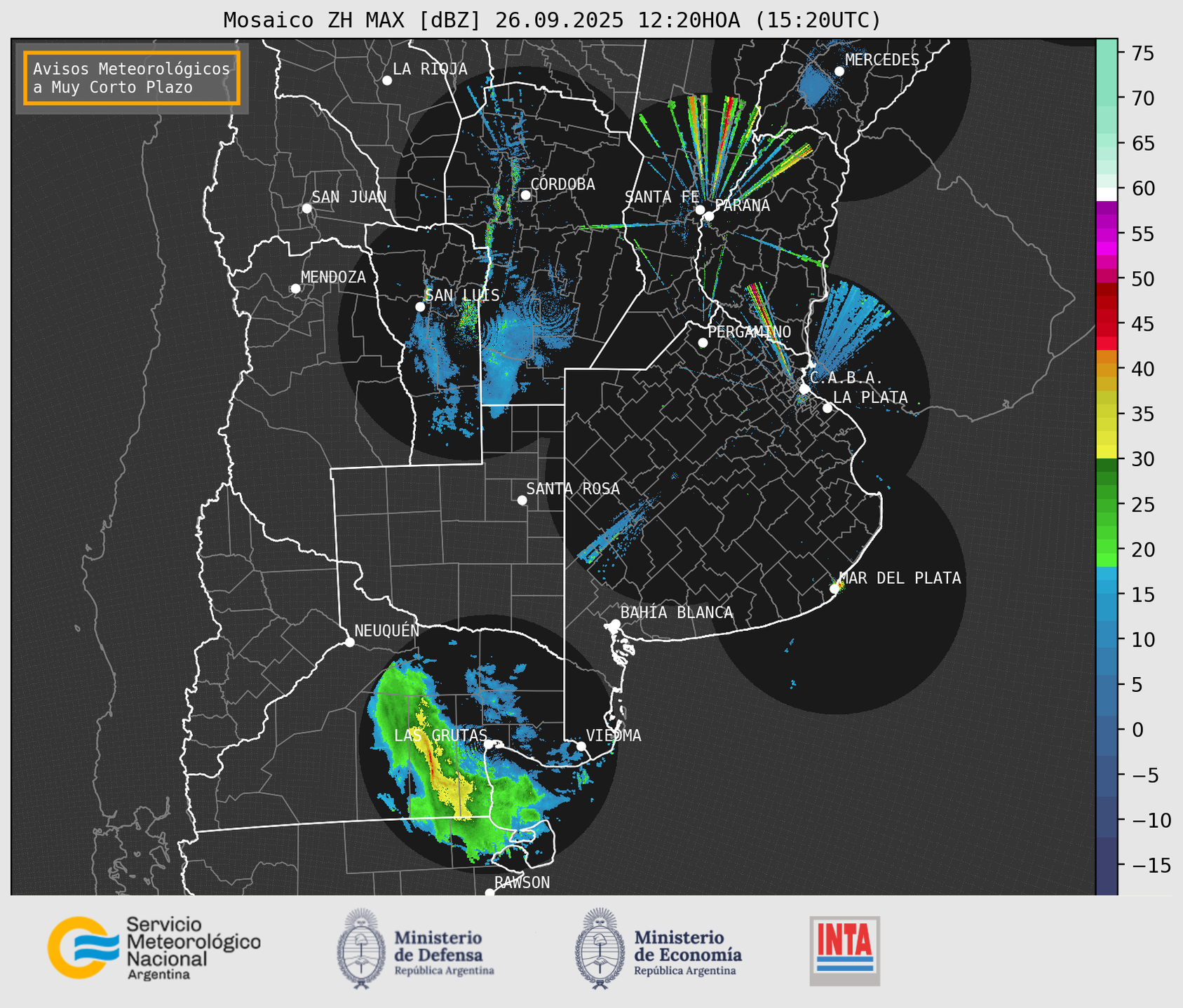Image resolution: width=1183 pixels, height=1008 pixels.
Task: Click the La Plata city marker dot
Action: 827,408
